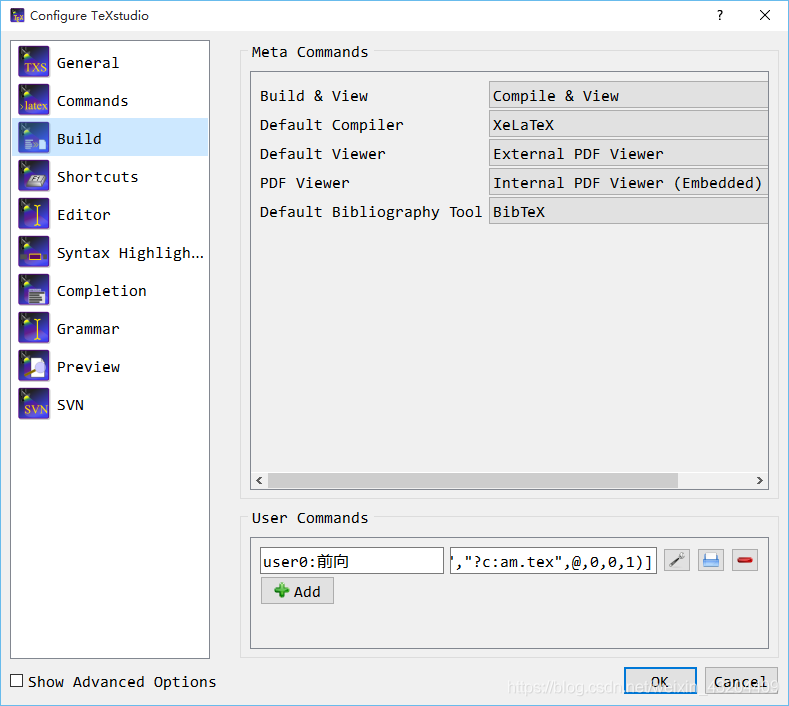Show the Syntax Highlighting page

(110, 252)
